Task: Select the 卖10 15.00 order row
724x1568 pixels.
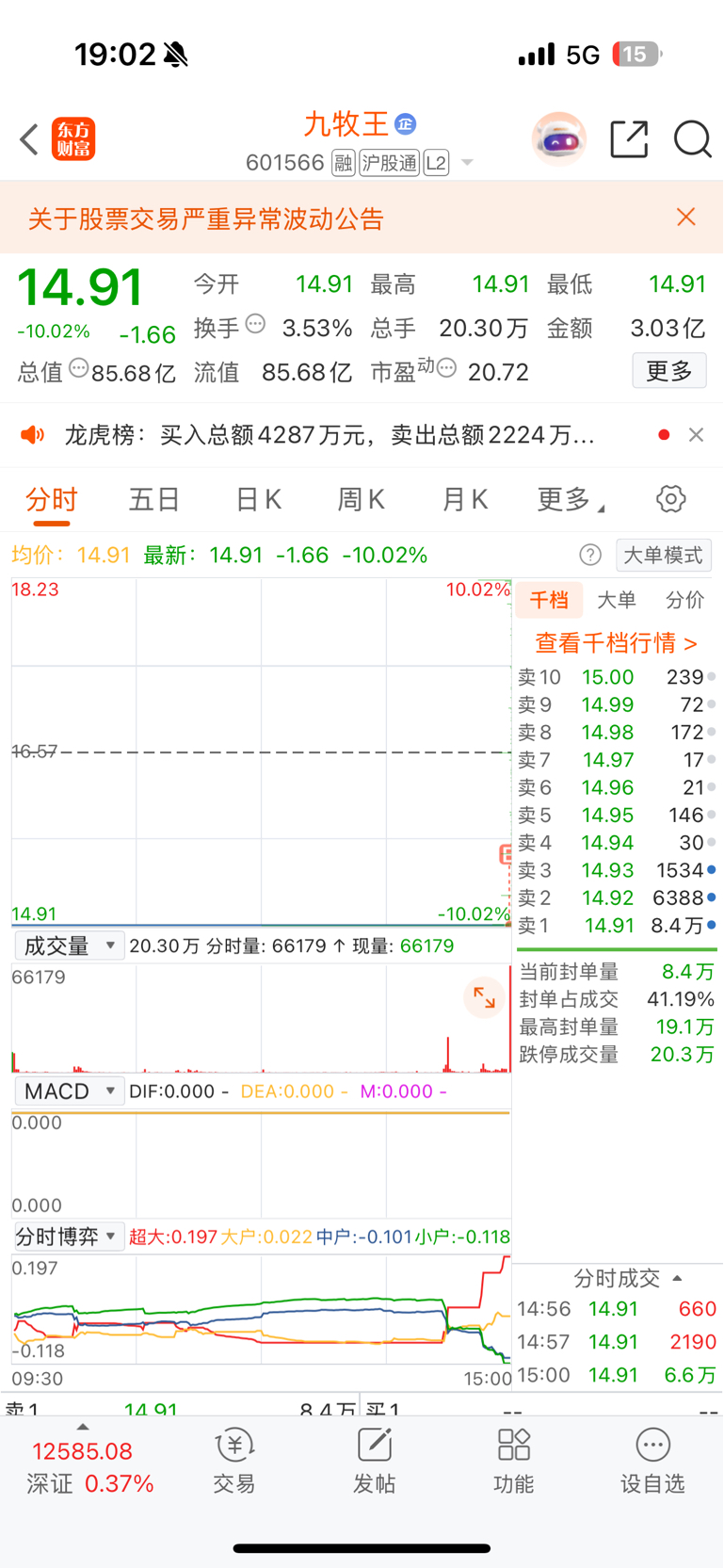Action: [x=618, y=677]
